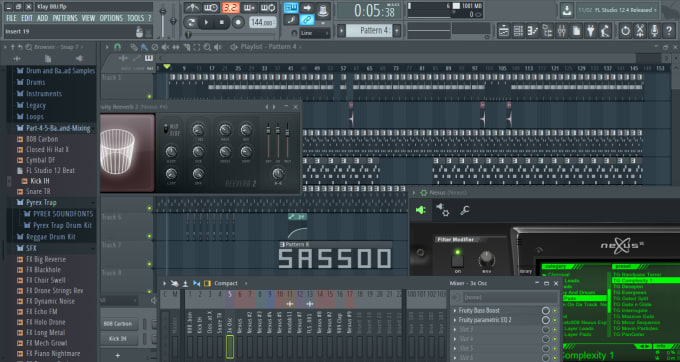Open the Line snap dropdown
Screen dimensions: 680x362
(315, 33)
